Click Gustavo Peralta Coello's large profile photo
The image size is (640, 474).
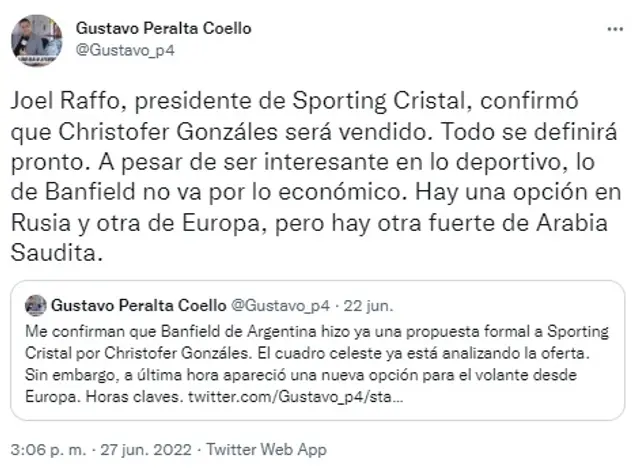pyautogui.click(x=37, y=40)
